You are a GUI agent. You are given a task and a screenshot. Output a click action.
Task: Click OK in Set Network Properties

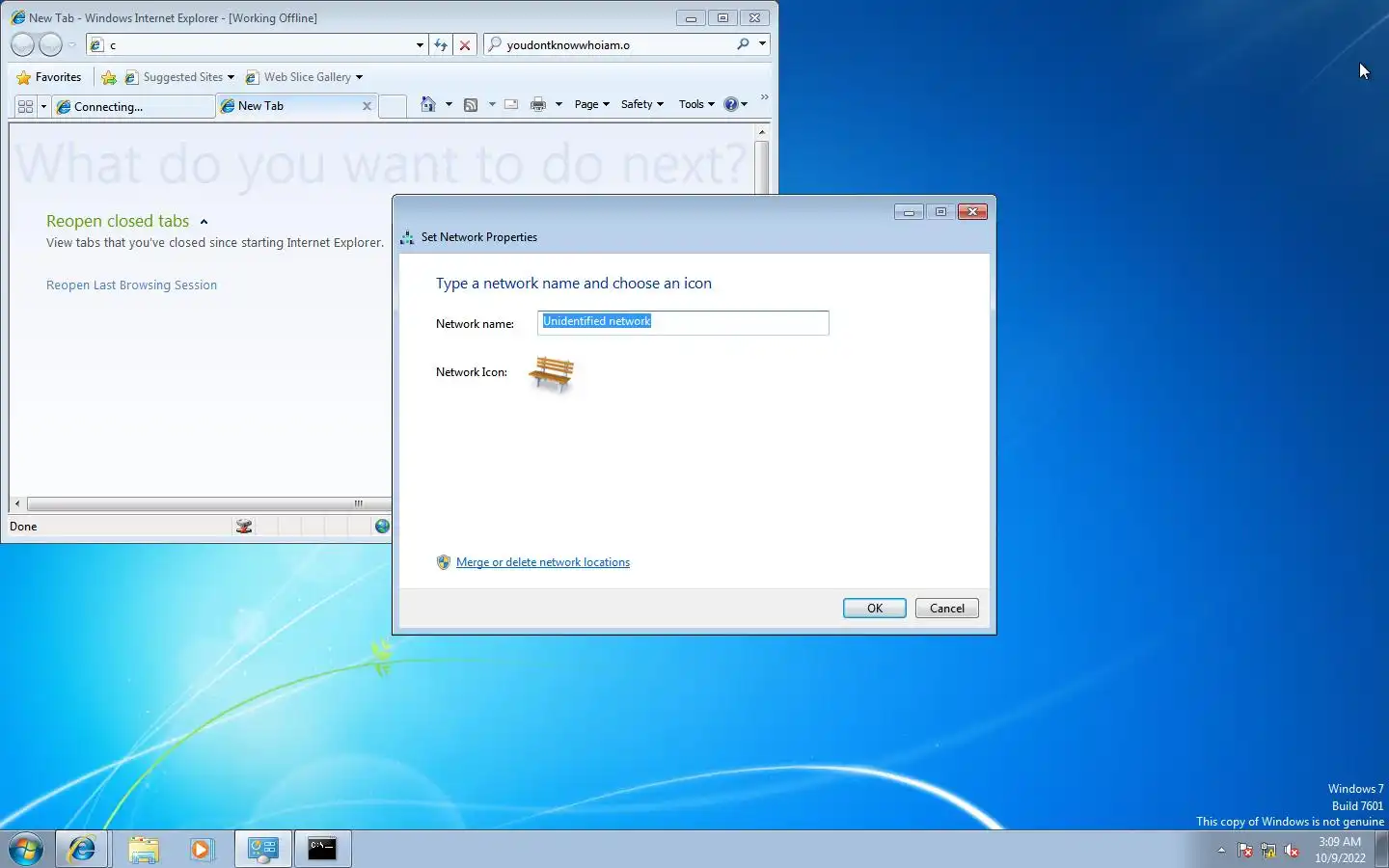point(875,609)
